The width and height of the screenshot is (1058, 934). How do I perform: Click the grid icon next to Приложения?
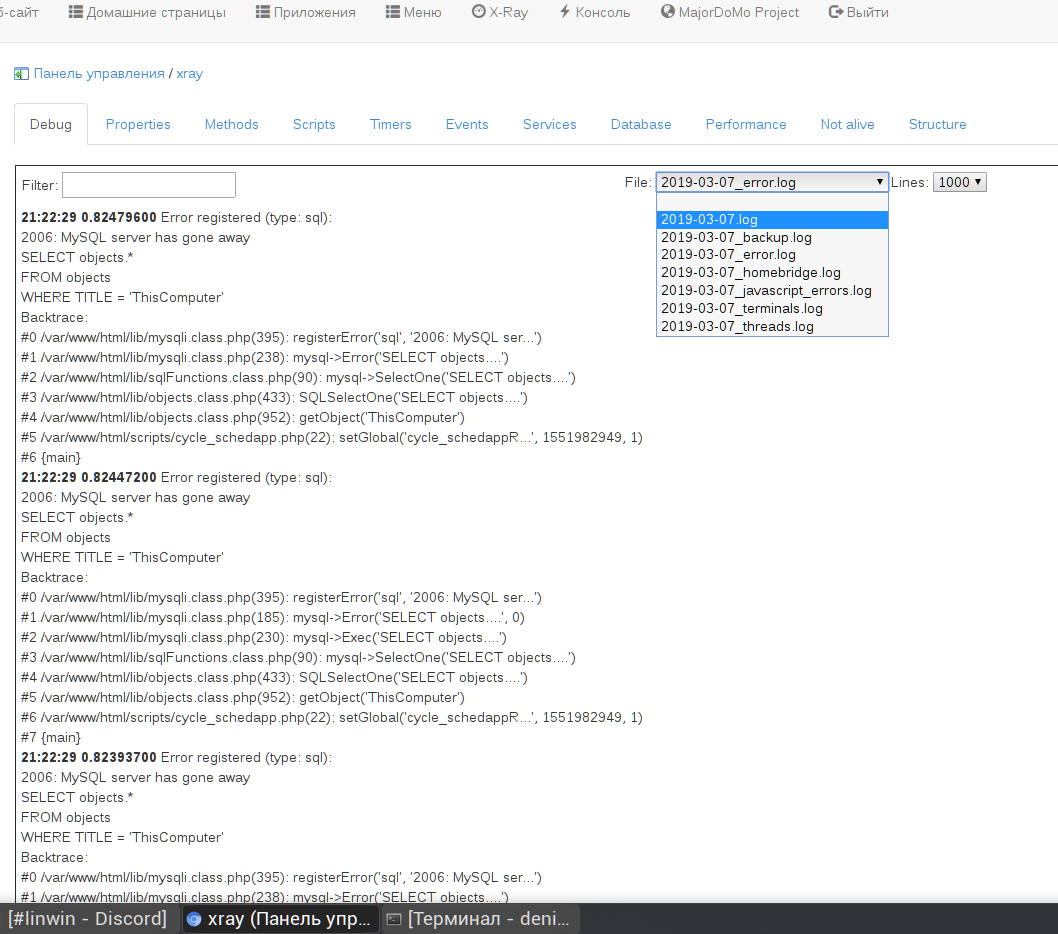click(263, 13)
